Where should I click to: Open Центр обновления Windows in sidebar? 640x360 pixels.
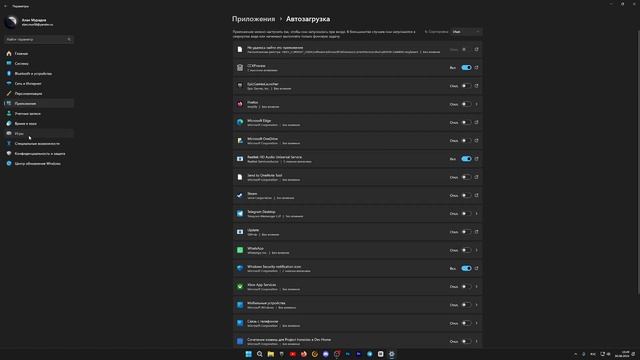click(39, 164)
